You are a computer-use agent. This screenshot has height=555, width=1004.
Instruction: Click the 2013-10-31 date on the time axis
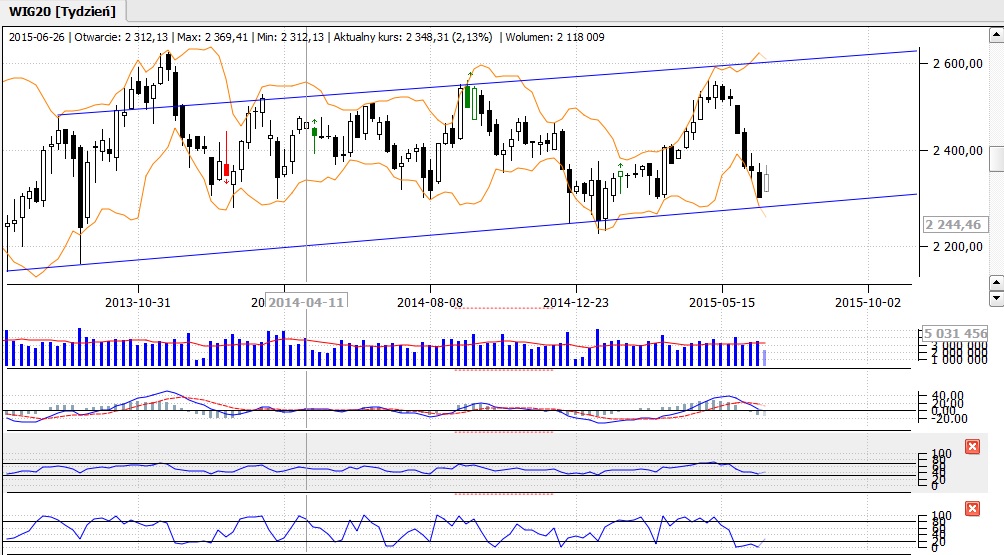pos(138,302)
